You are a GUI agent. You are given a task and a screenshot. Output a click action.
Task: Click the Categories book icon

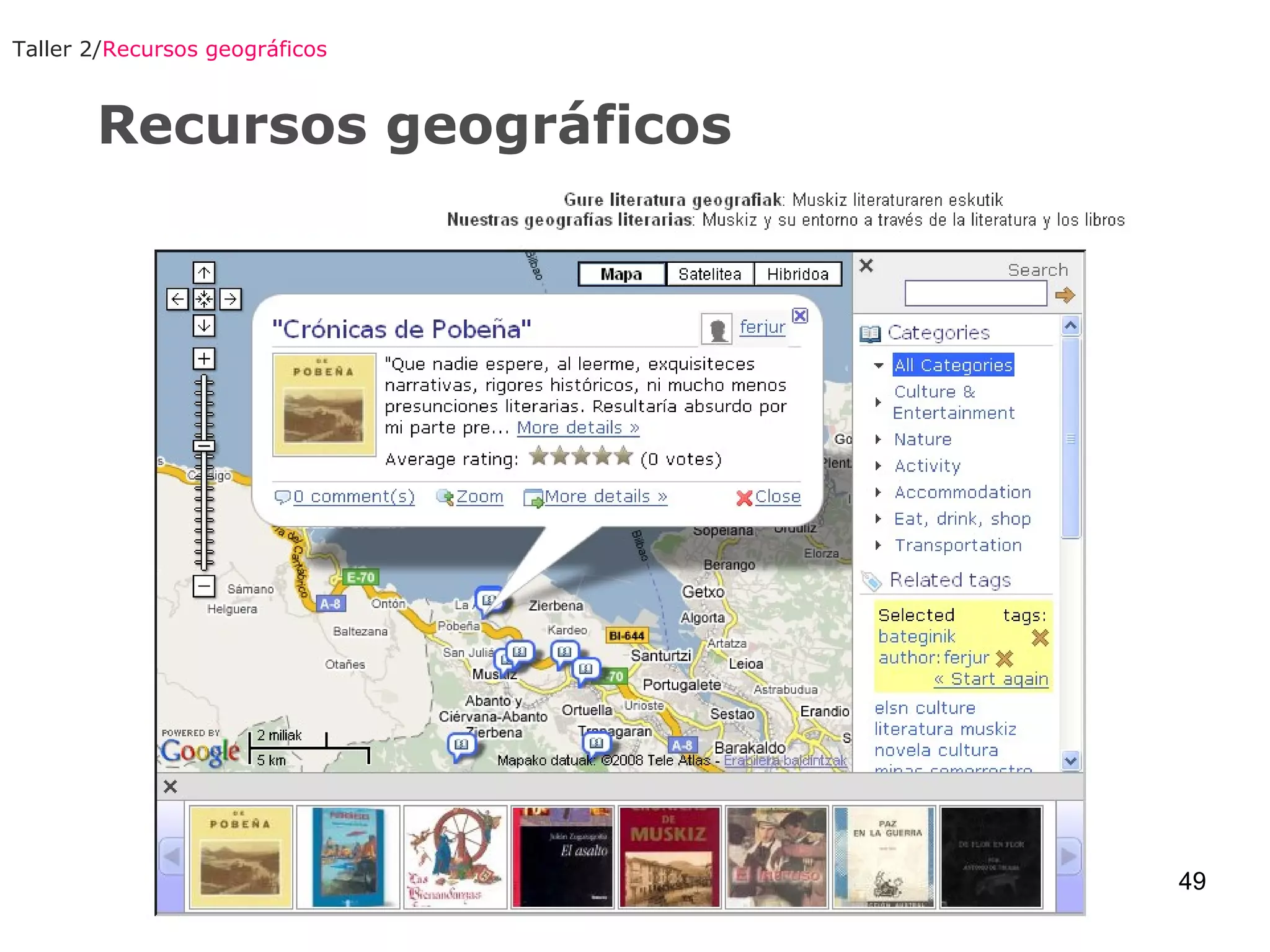click(x=870, y=334)
